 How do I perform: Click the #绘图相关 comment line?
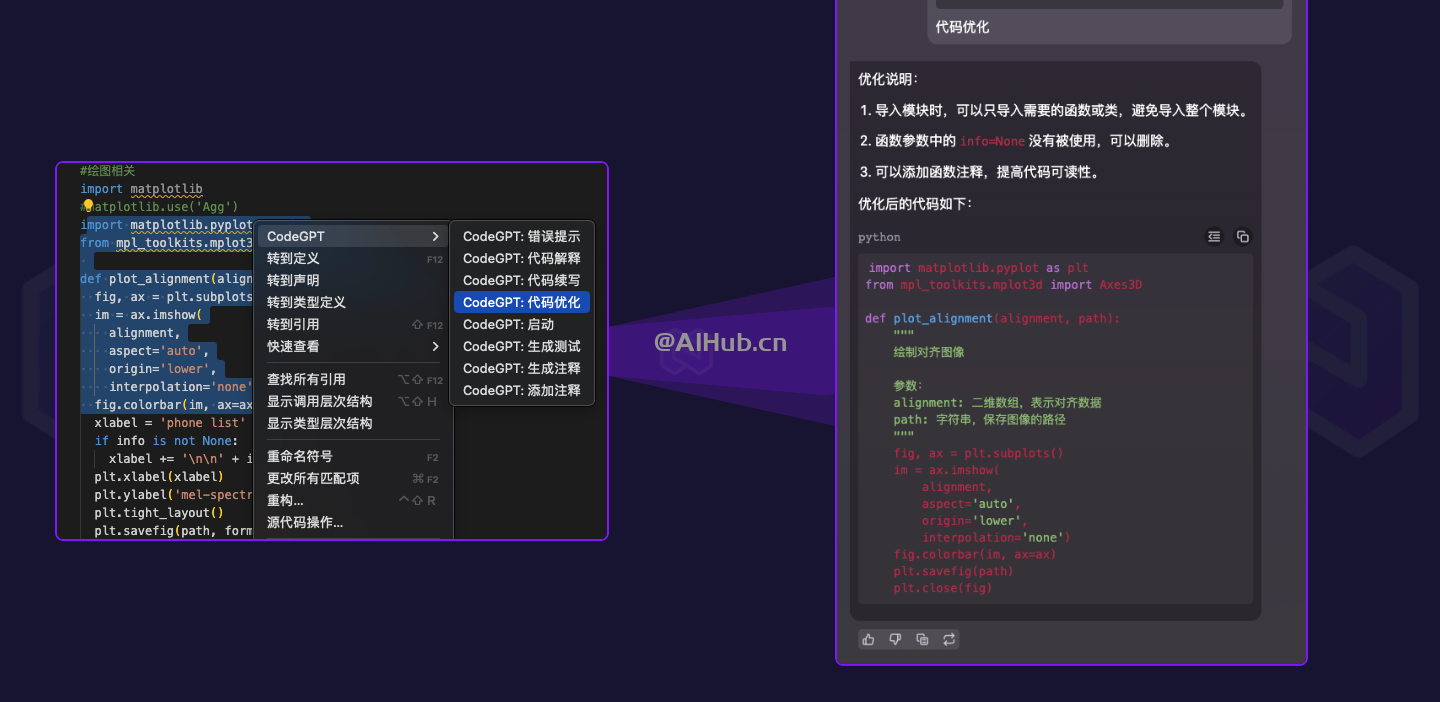[x=107, y=171]
